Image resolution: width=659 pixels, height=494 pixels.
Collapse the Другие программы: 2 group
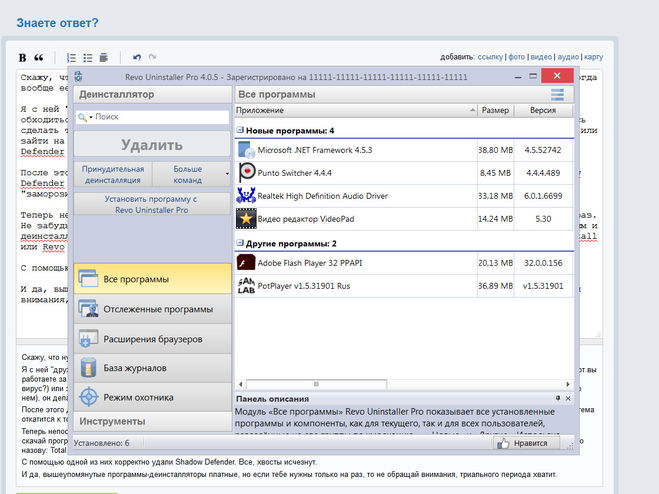tap(240, 243)
